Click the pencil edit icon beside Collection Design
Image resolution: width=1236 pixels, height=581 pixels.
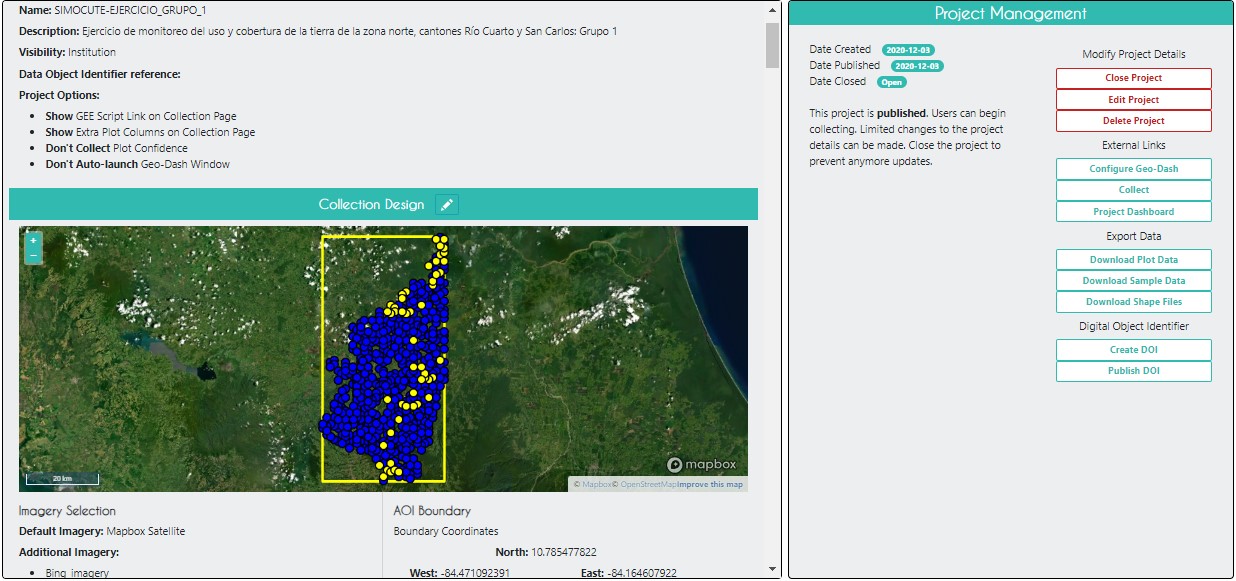pyautogui.click(x=447, y=205)
